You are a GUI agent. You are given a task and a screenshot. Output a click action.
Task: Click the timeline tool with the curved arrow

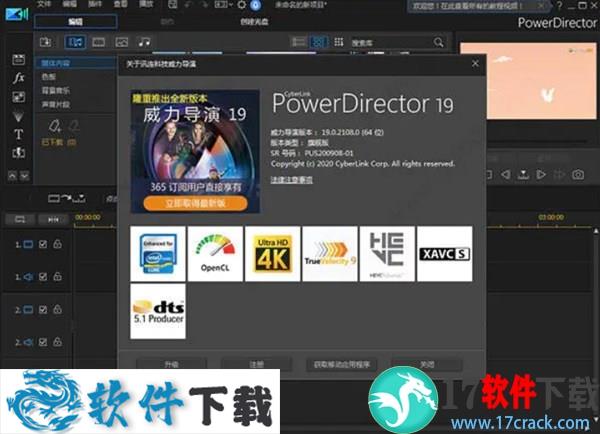[x=67, y=198]
